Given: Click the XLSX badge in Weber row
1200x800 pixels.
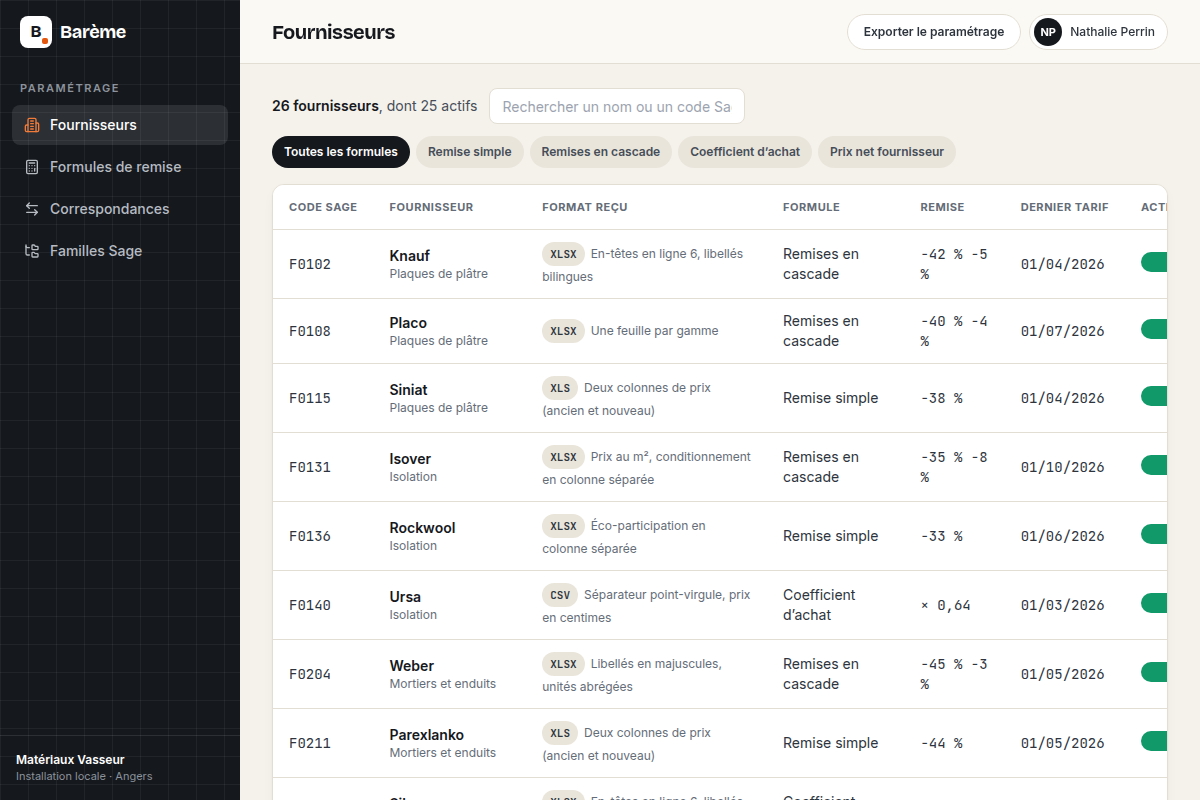Looking at the screenshot, I should 563,664.
